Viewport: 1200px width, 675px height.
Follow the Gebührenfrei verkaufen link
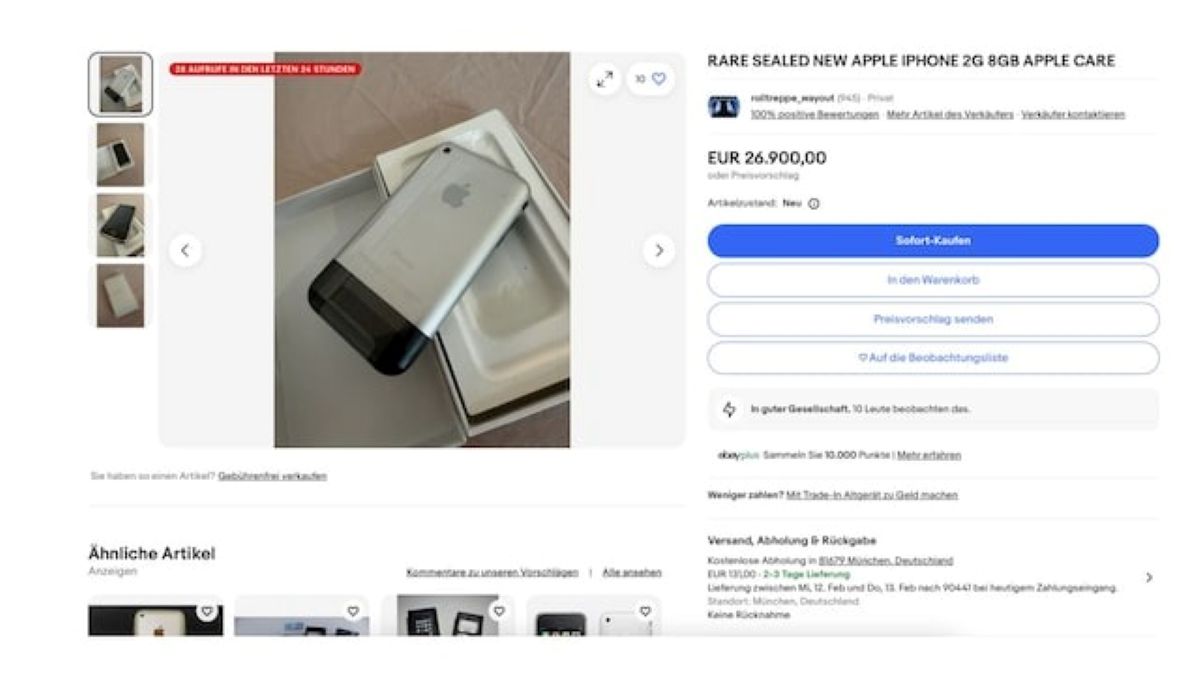coord(272,476)
